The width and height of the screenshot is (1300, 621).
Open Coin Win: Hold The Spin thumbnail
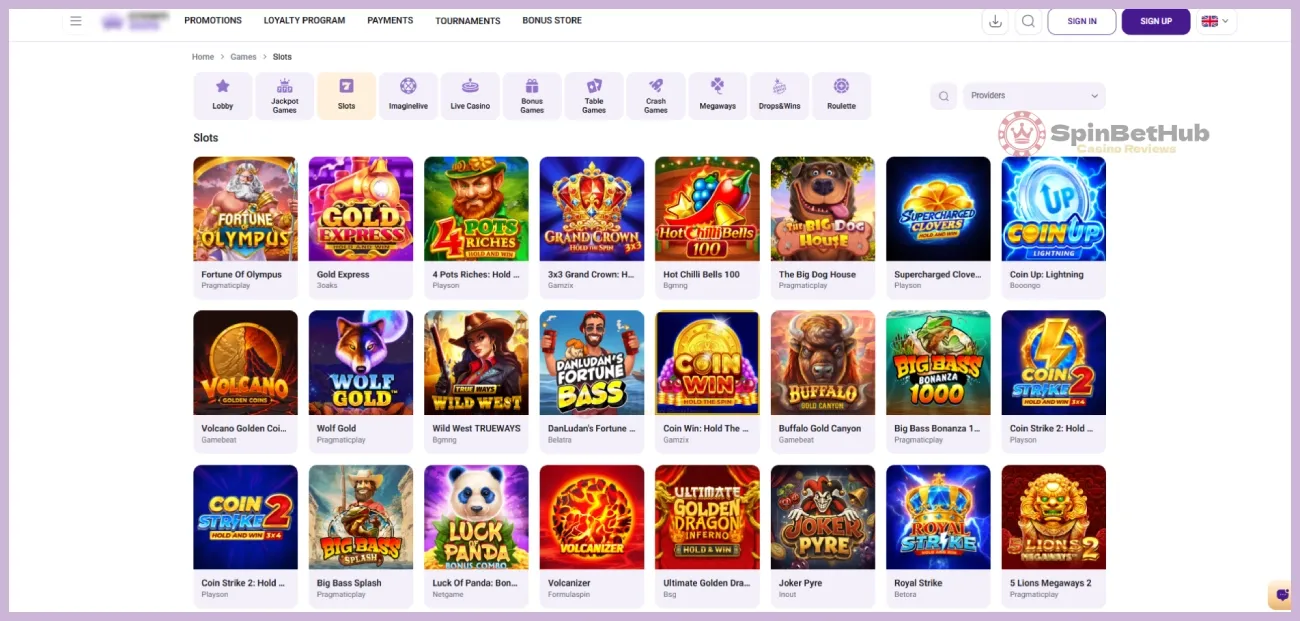click(707, 363)
